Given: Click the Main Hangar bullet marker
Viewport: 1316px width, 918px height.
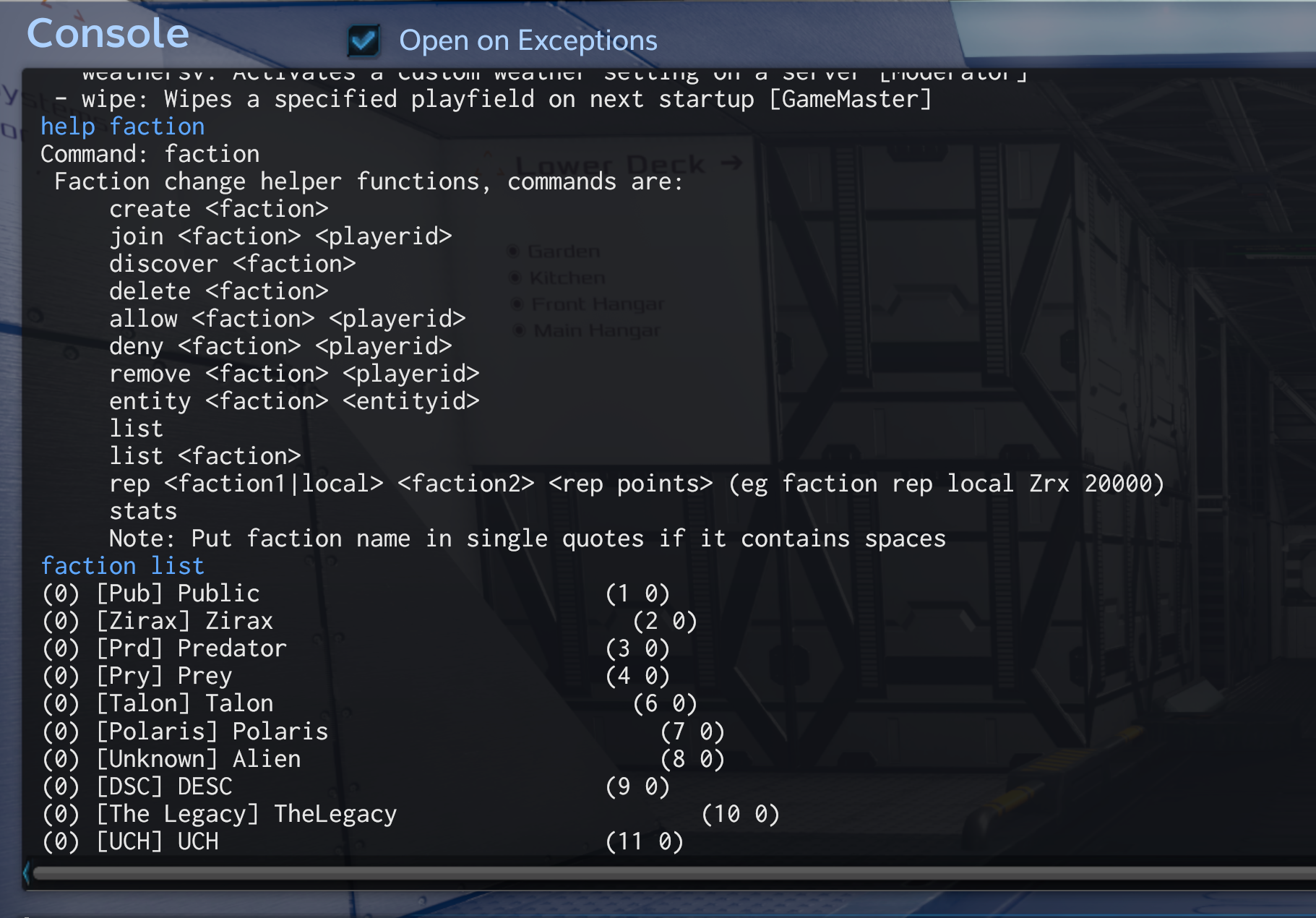Looking at the screenshot, I should (519, 331).
